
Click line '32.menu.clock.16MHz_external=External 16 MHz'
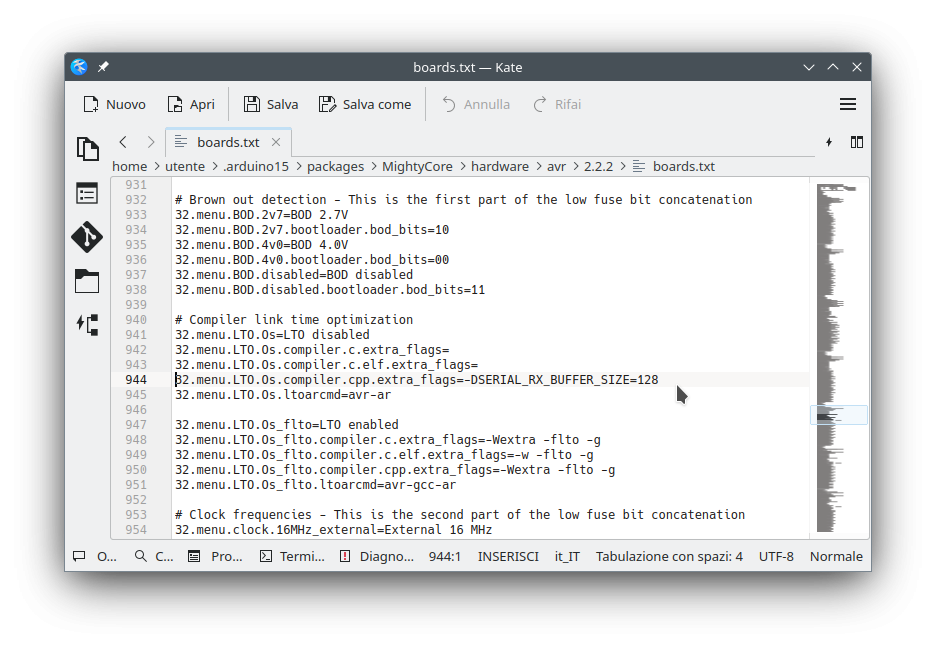(333, 529)
